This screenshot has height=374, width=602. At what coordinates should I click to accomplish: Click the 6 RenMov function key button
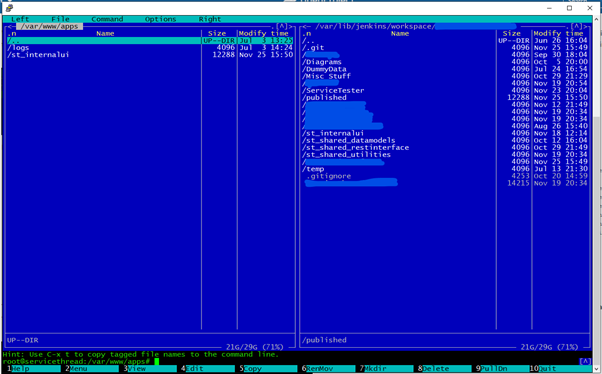328,369
